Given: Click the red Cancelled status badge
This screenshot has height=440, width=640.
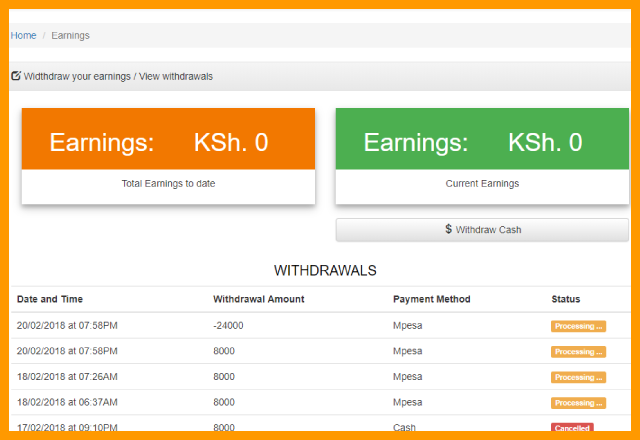Looking at the screenshot, I should click(x=572, y=427).
